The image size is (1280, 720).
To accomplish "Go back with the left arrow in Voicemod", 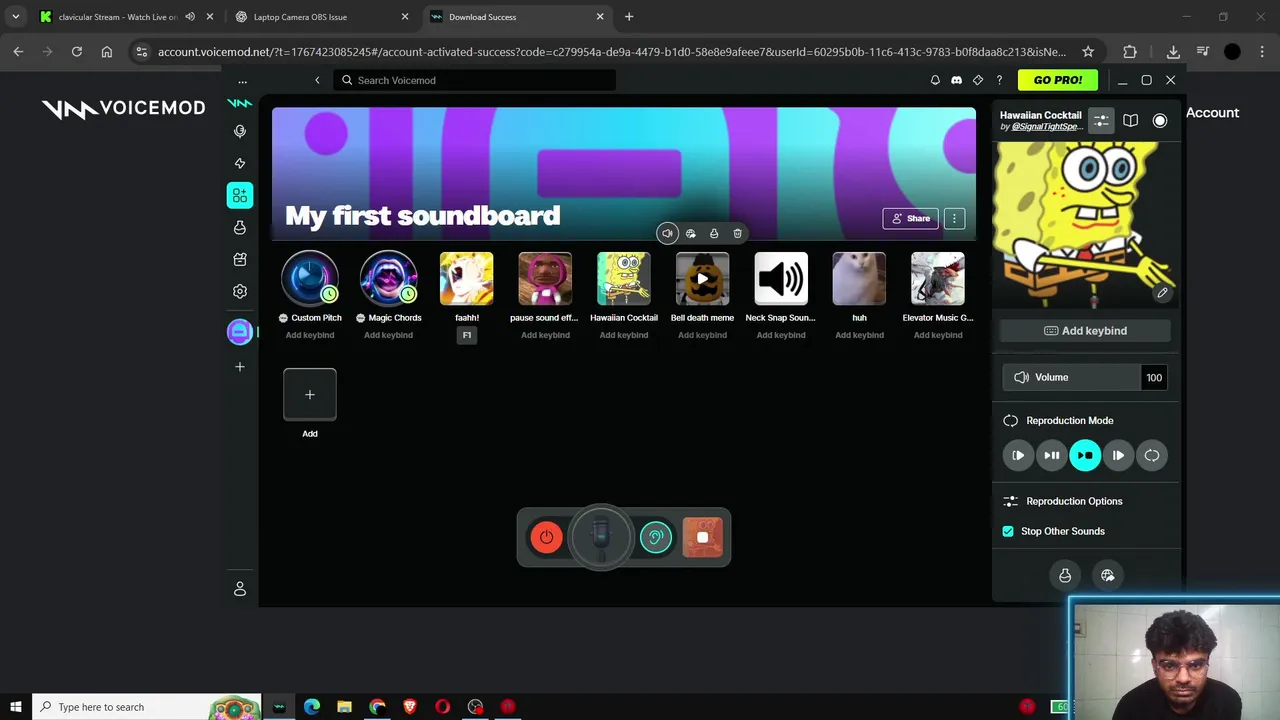I will coord(317,80).
